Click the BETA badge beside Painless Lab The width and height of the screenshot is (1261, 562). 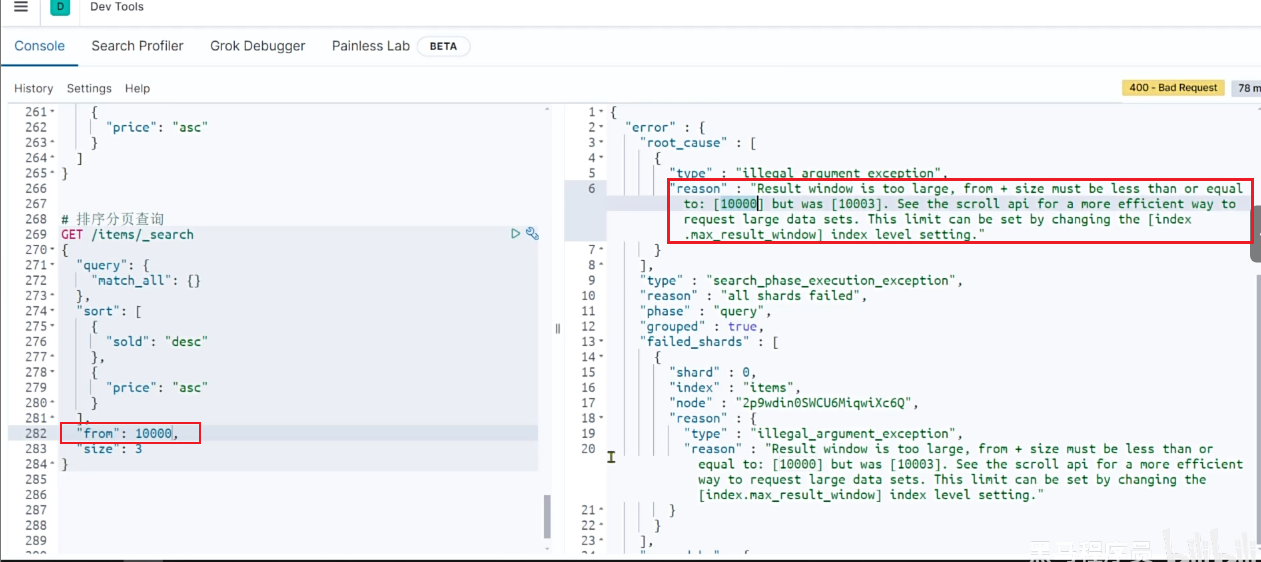tap(443, 46)
